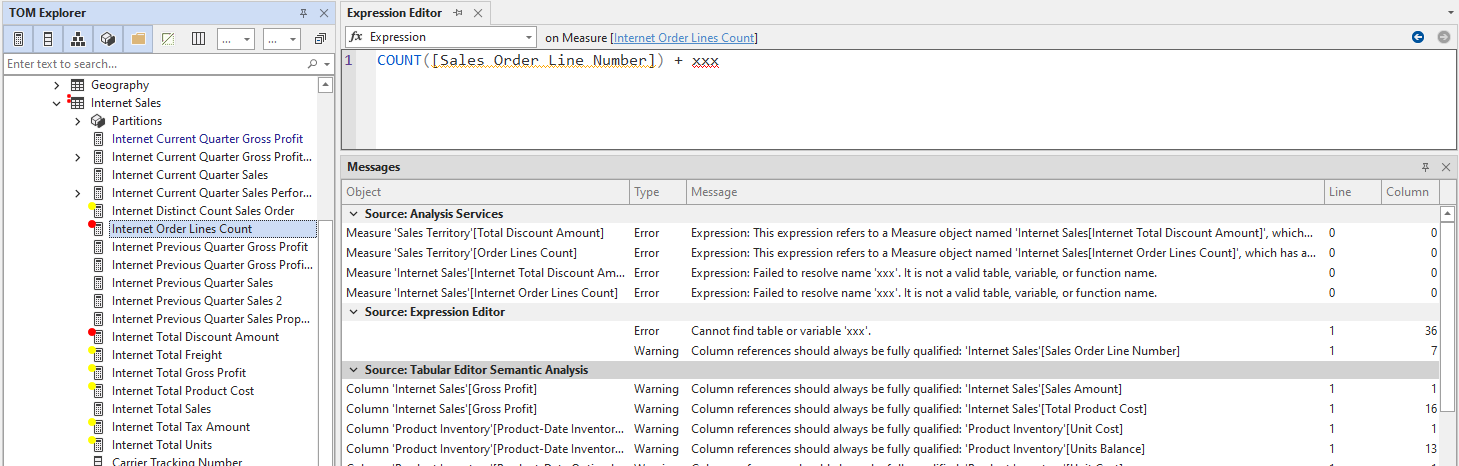1459x466 pixels.
Task: Click the Show Partitions cube icon
Action: [x=108, y=39]
